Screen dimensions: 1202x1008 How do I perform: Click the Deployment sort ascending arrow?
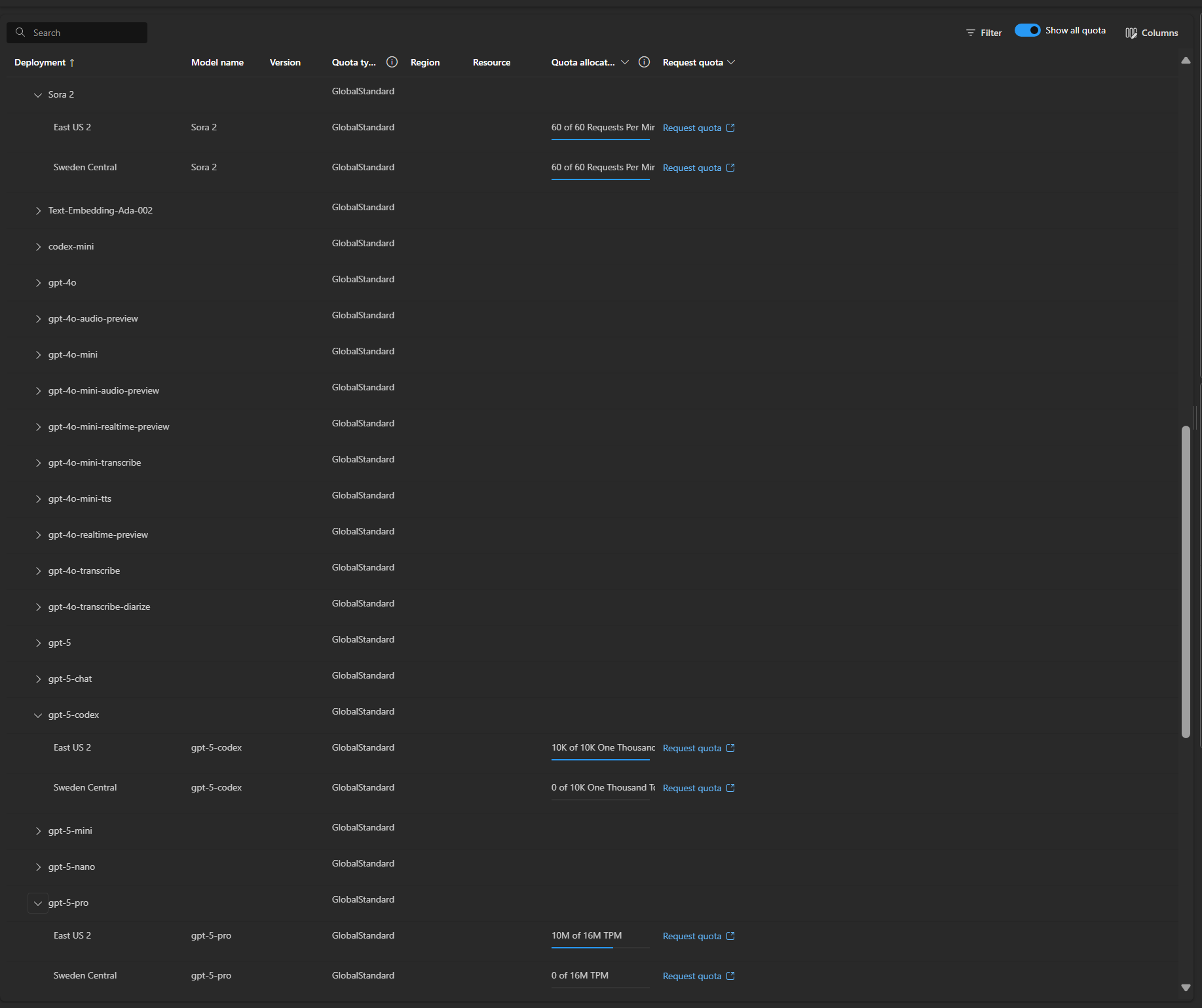click(72, 62)
